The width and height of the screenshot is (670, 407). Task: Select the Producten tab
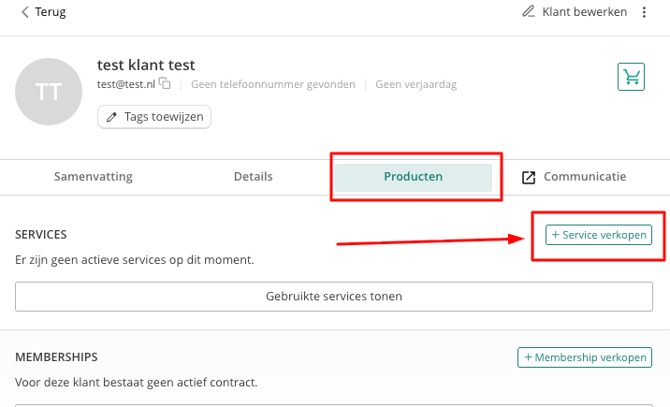pos(413,177)
